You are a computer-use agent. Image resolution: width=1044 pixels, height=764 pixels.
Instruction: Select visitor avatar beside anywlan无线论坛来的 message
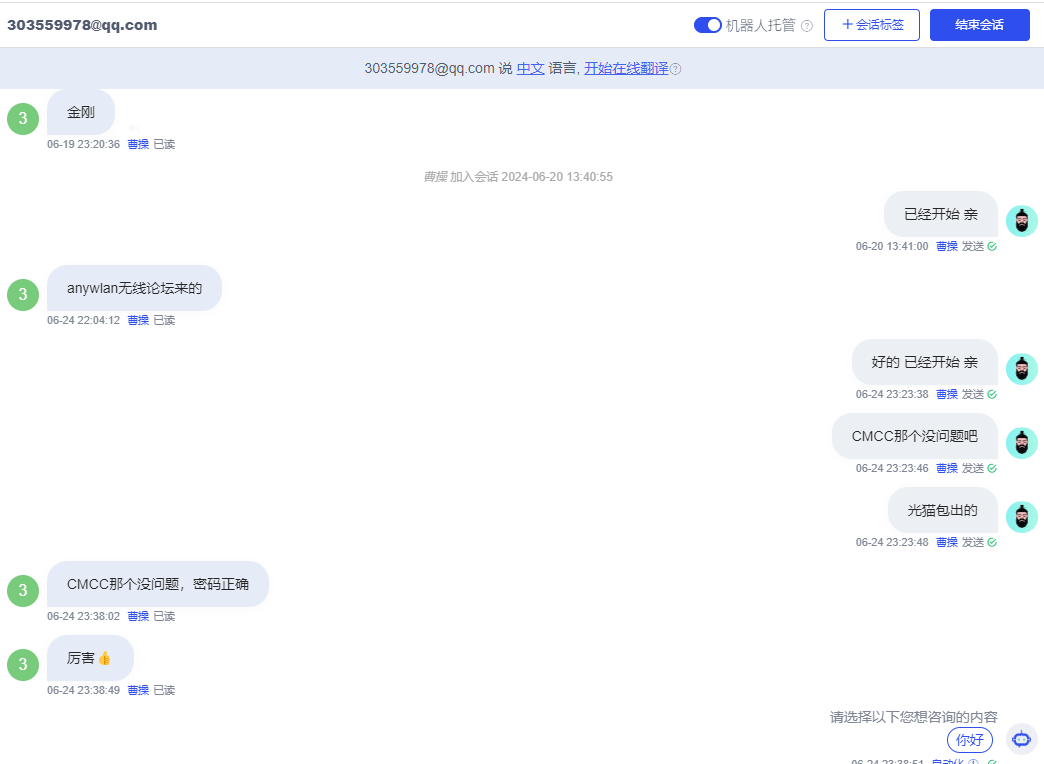tap(23, 294)
